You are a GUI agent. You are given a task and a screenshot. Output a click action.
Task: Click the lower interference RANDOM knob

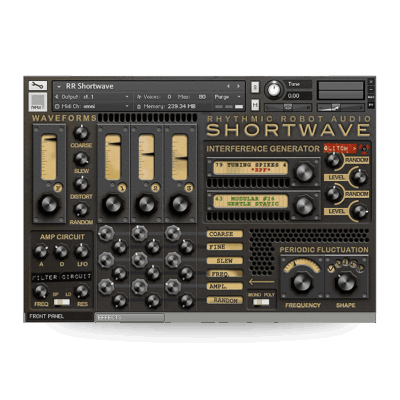333,194
